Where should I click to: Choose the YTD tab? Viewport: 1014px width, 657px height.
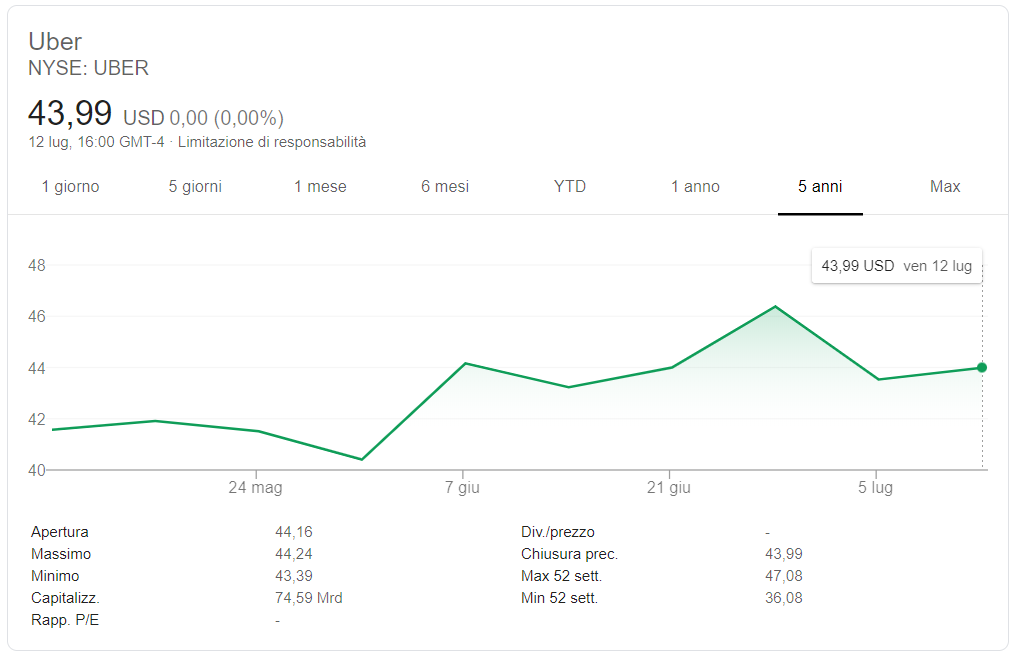570,187
